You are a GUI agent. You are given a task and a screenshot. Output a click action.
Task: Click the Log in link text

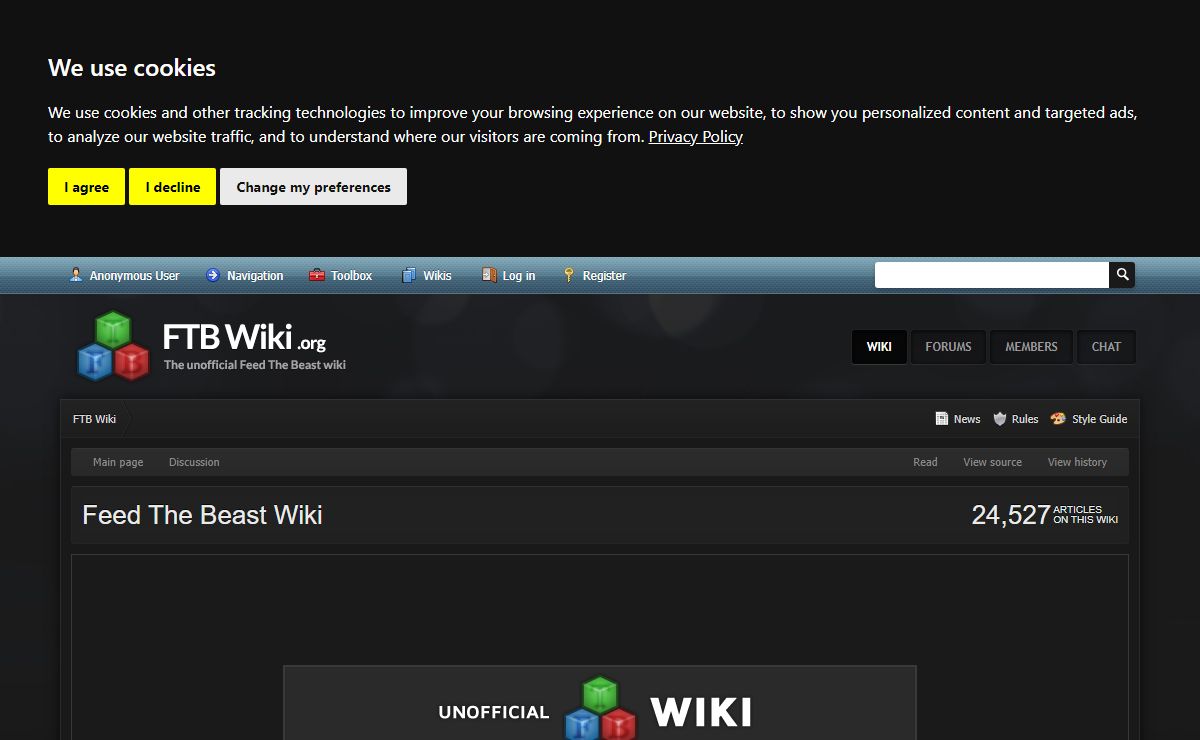[519, 276]
